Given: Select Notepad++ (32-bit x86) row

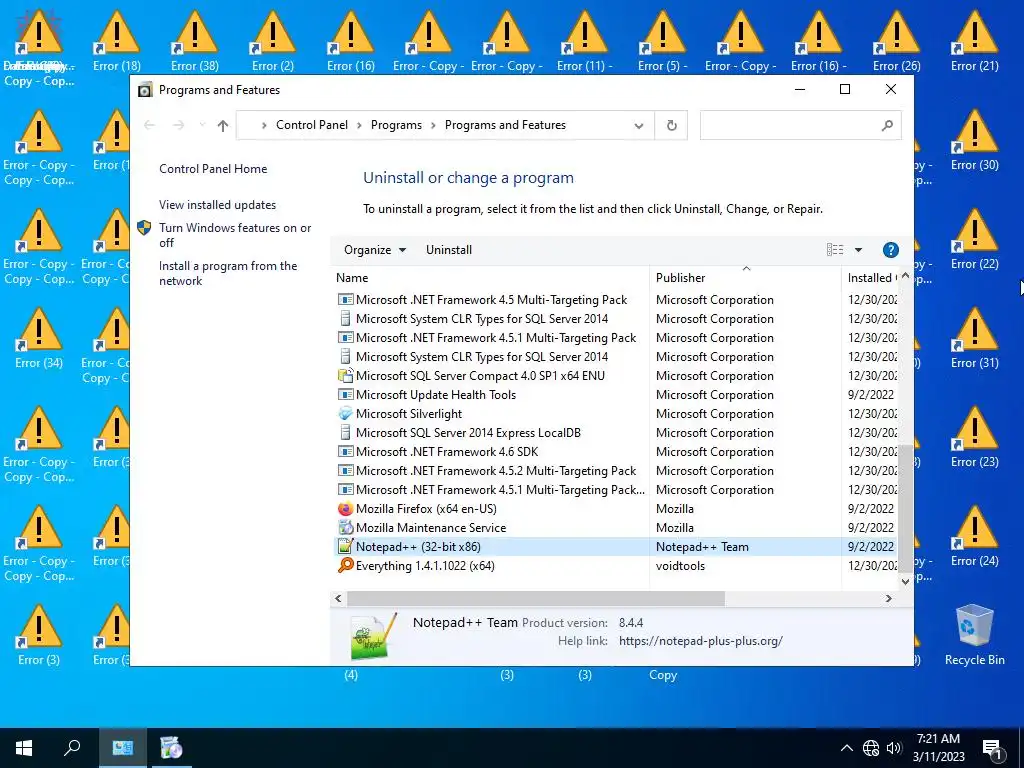Looking at the screenshot, I should coord(615,547).
